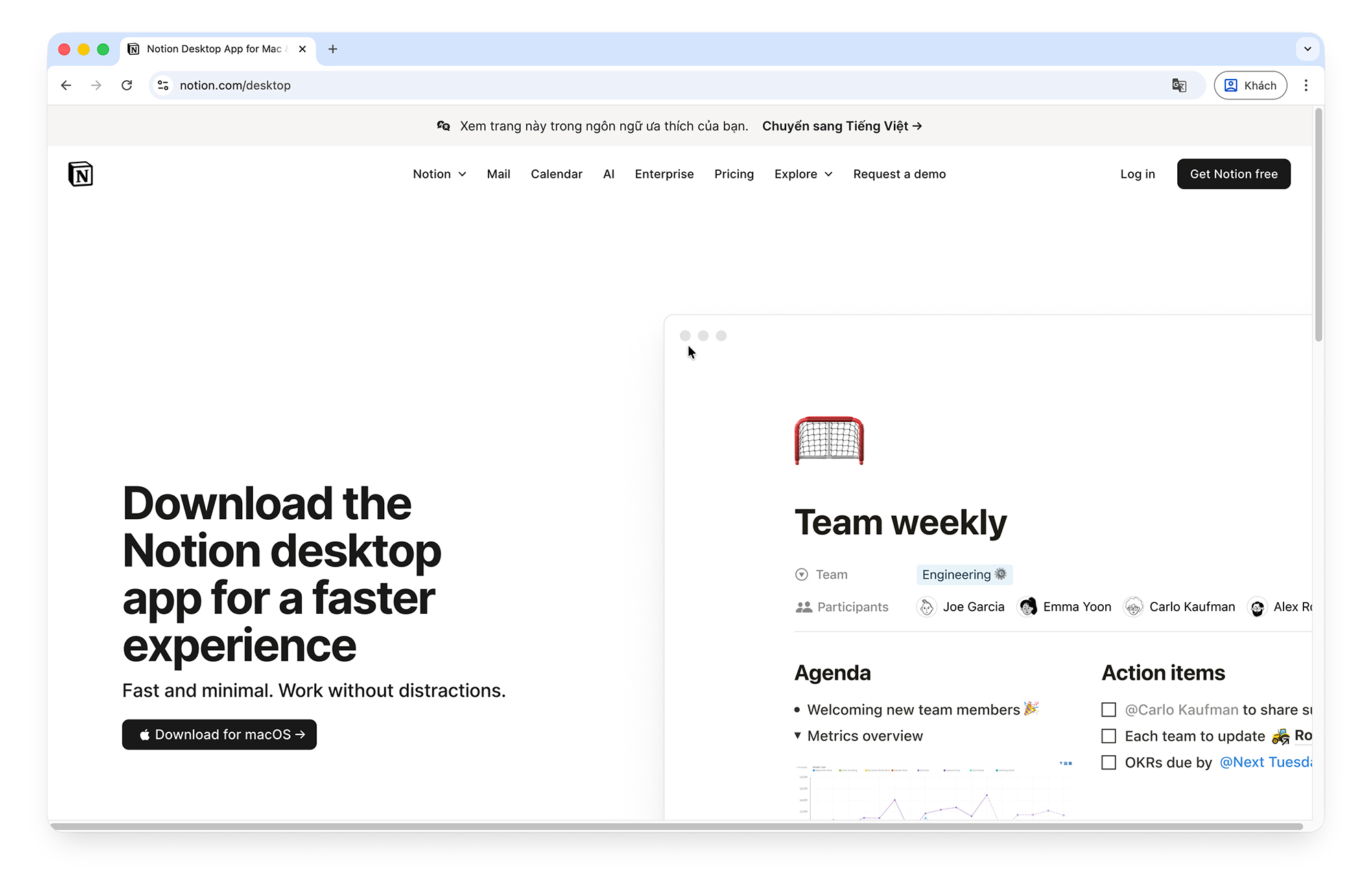Click the Notion logo icon
Screen dimensions: 1372x895
coord(80,174)
